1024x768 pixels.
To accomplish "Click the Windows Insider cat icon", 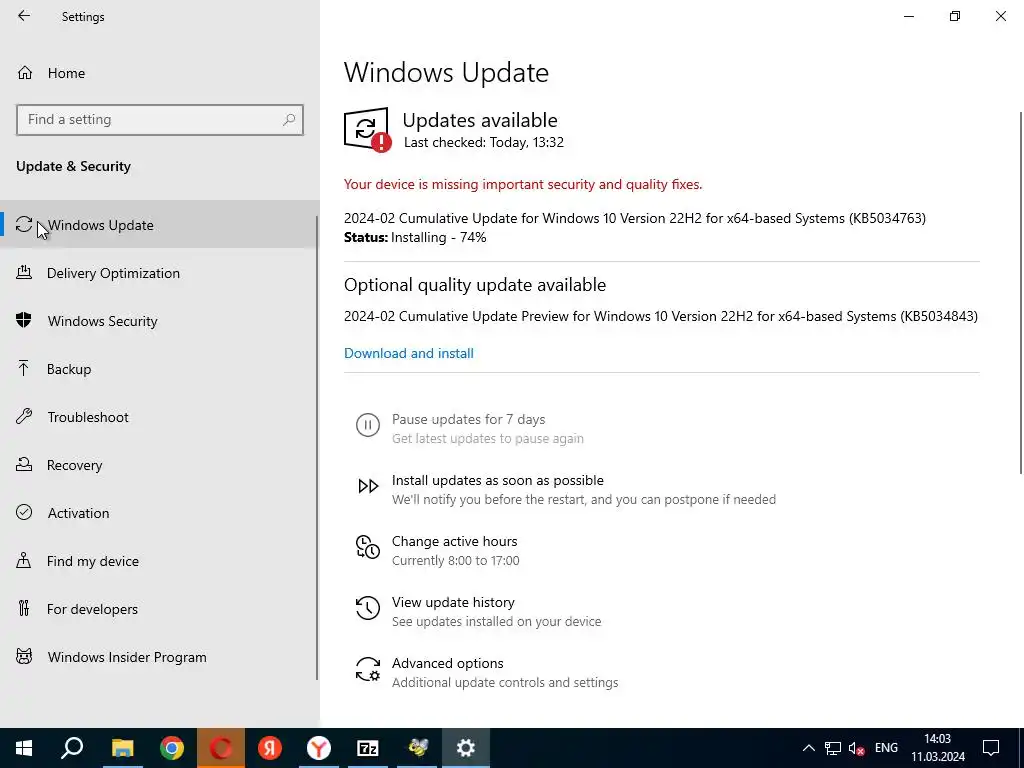I will (24, 656).
